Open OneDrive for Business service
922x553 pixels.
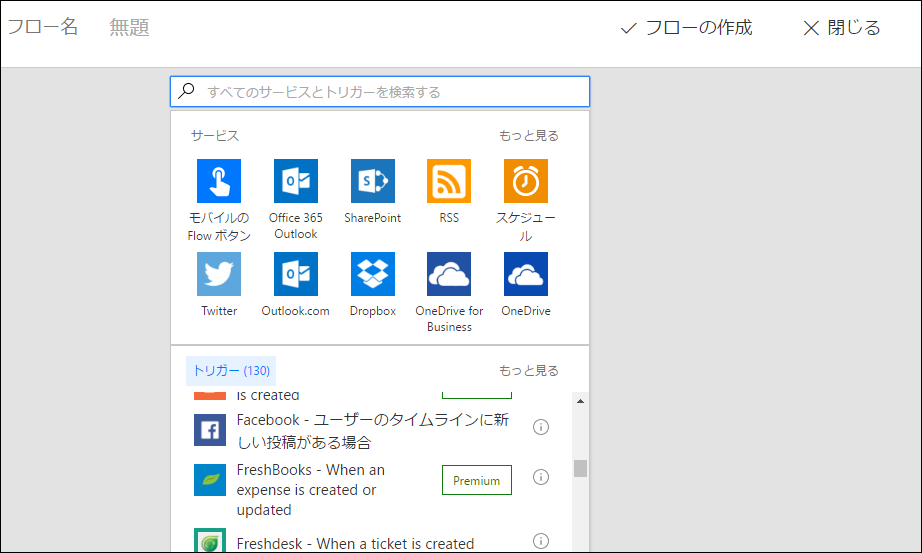[x=449, y=274]
